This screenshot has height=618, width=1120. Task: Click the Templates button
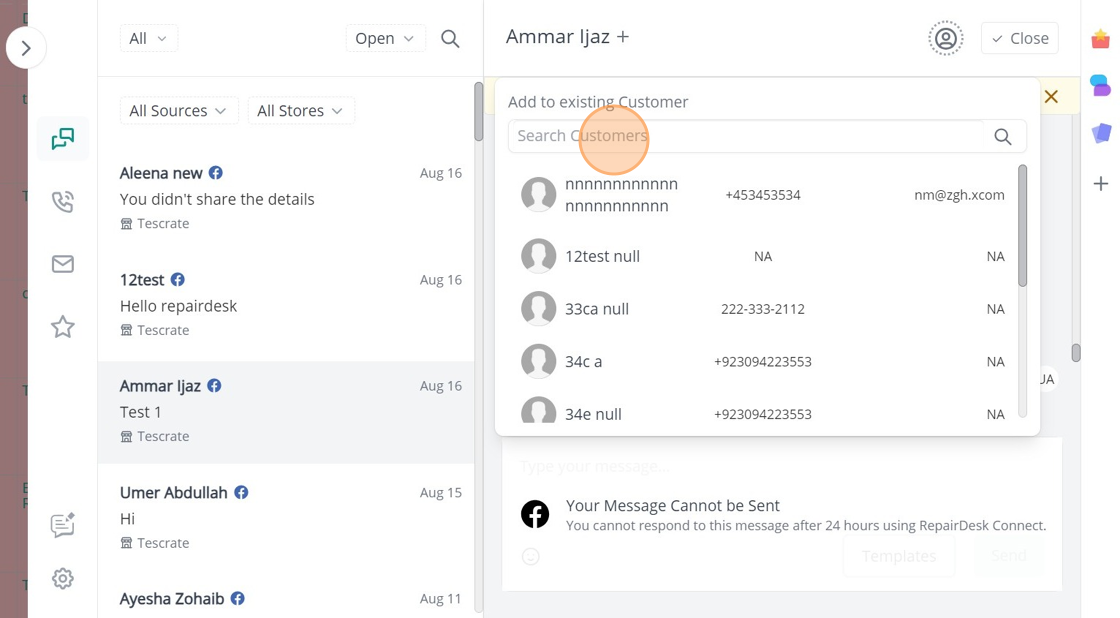899,557
